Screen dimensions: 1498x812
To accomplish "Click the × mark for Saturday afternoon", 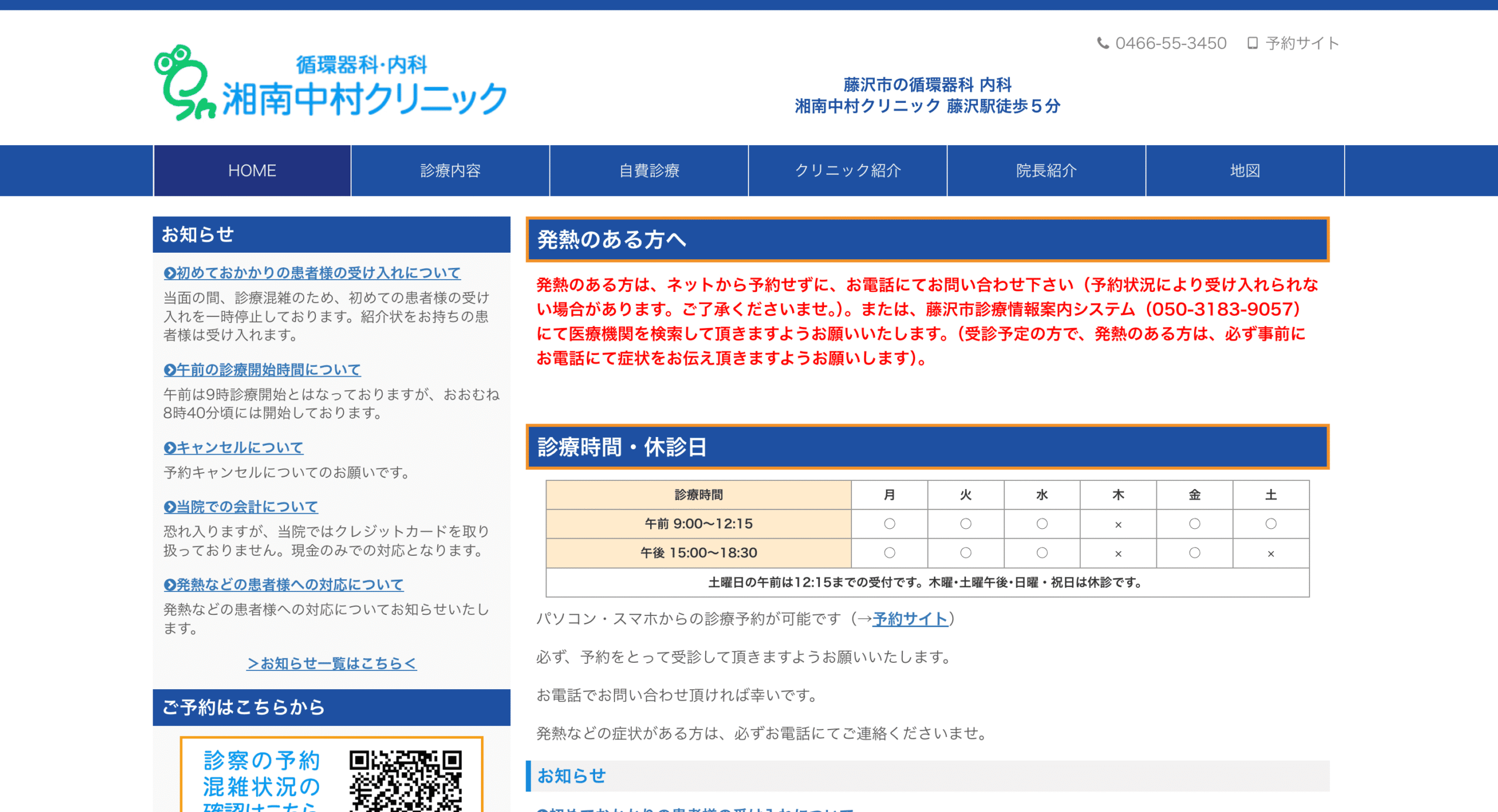I will pos(1271,554).
